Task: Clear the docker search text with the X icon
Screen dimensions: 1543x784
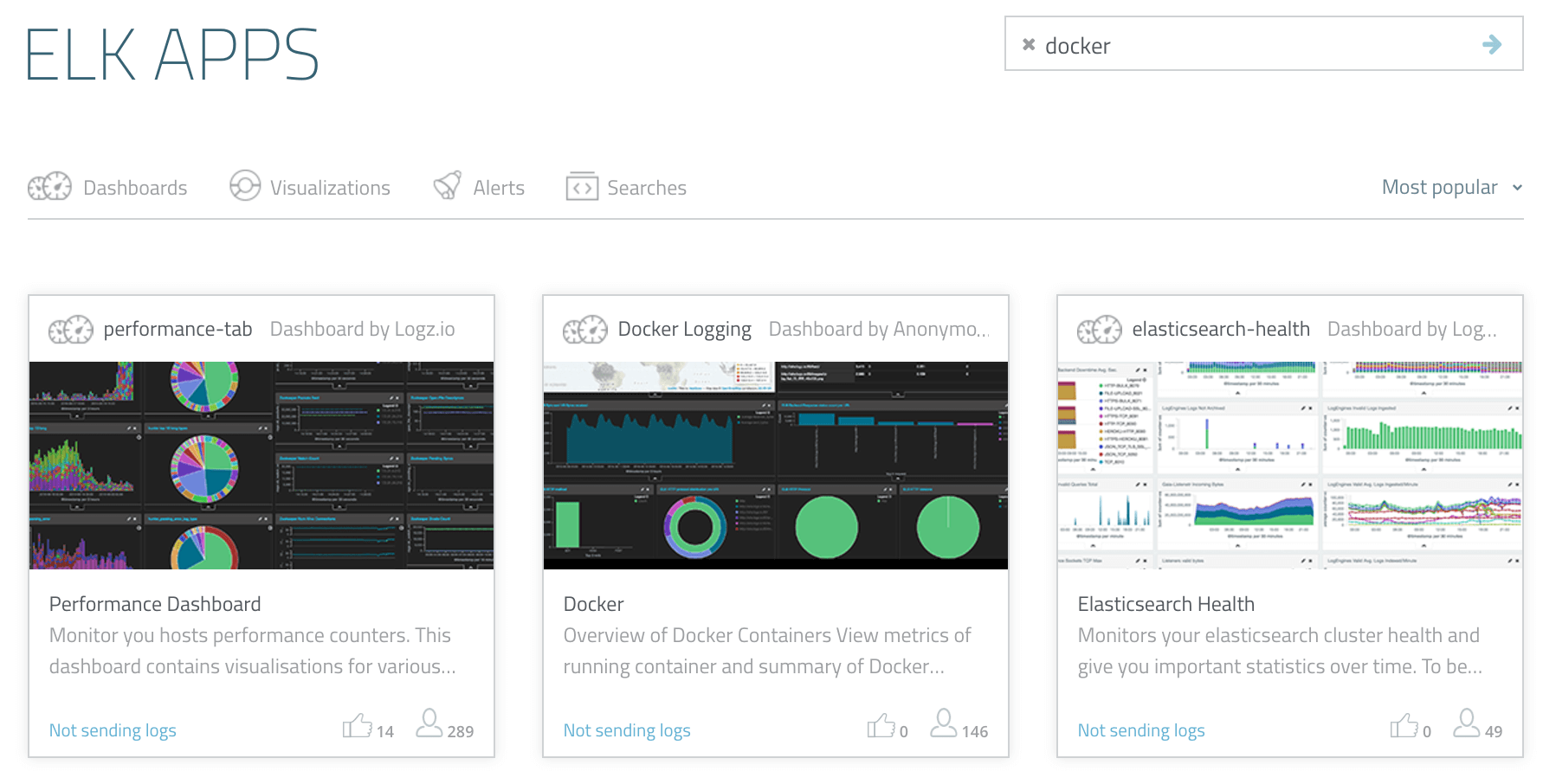Action: click(1029, 44)
